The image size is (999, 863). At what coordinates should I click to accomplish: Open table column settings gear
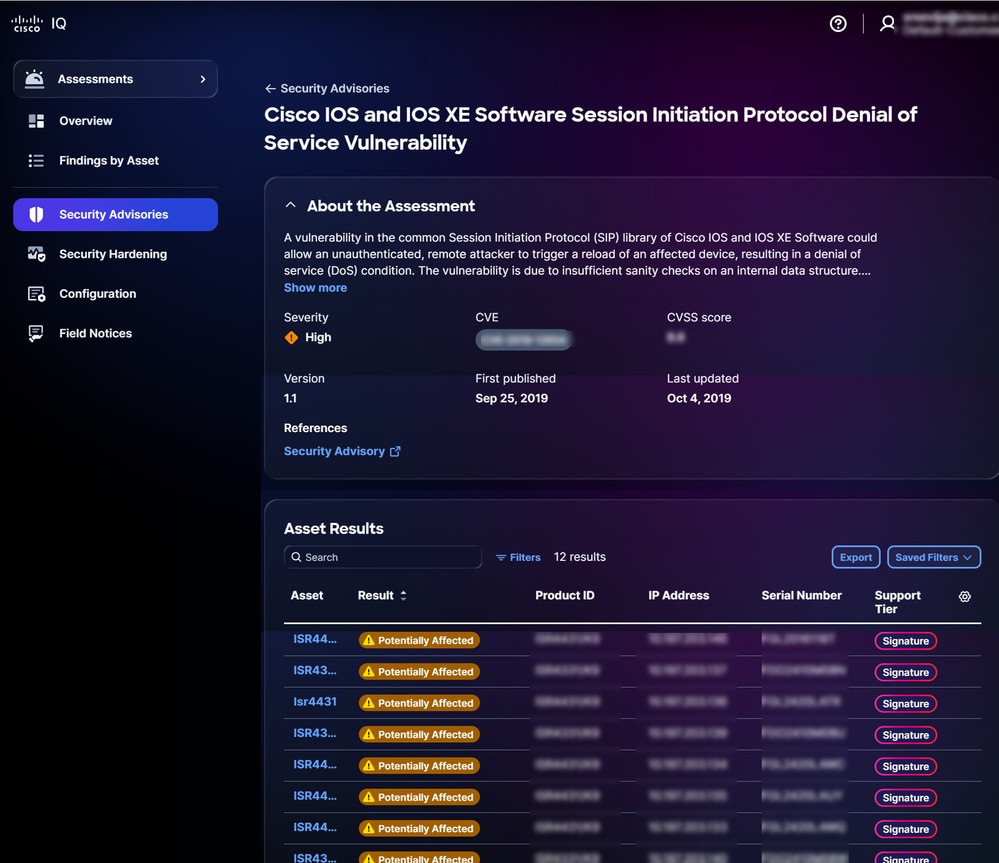(965, 596)
